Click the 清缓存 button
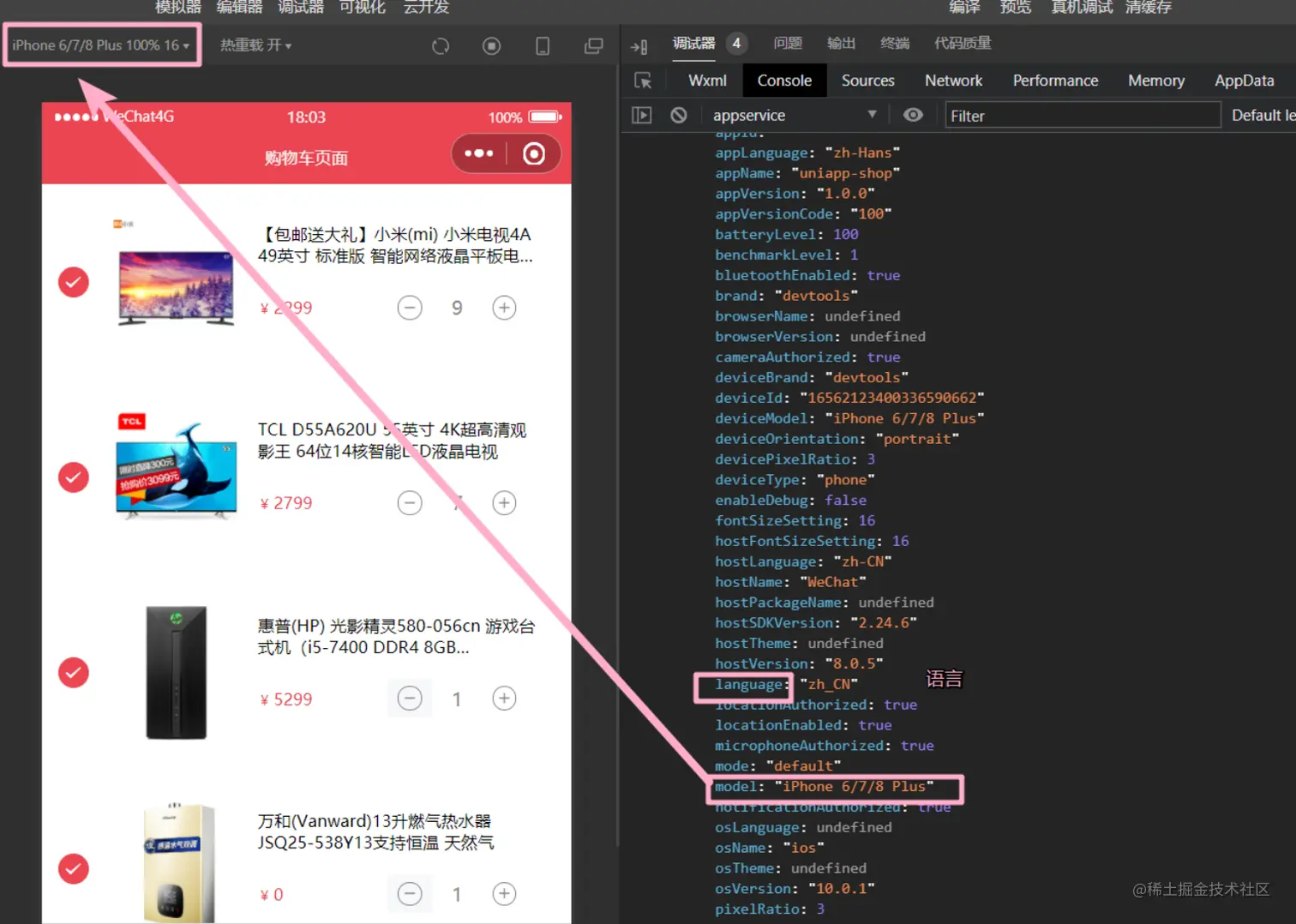Image resolution: width=1296 pixels, height=924 pixels. [x=1149, y=8]
